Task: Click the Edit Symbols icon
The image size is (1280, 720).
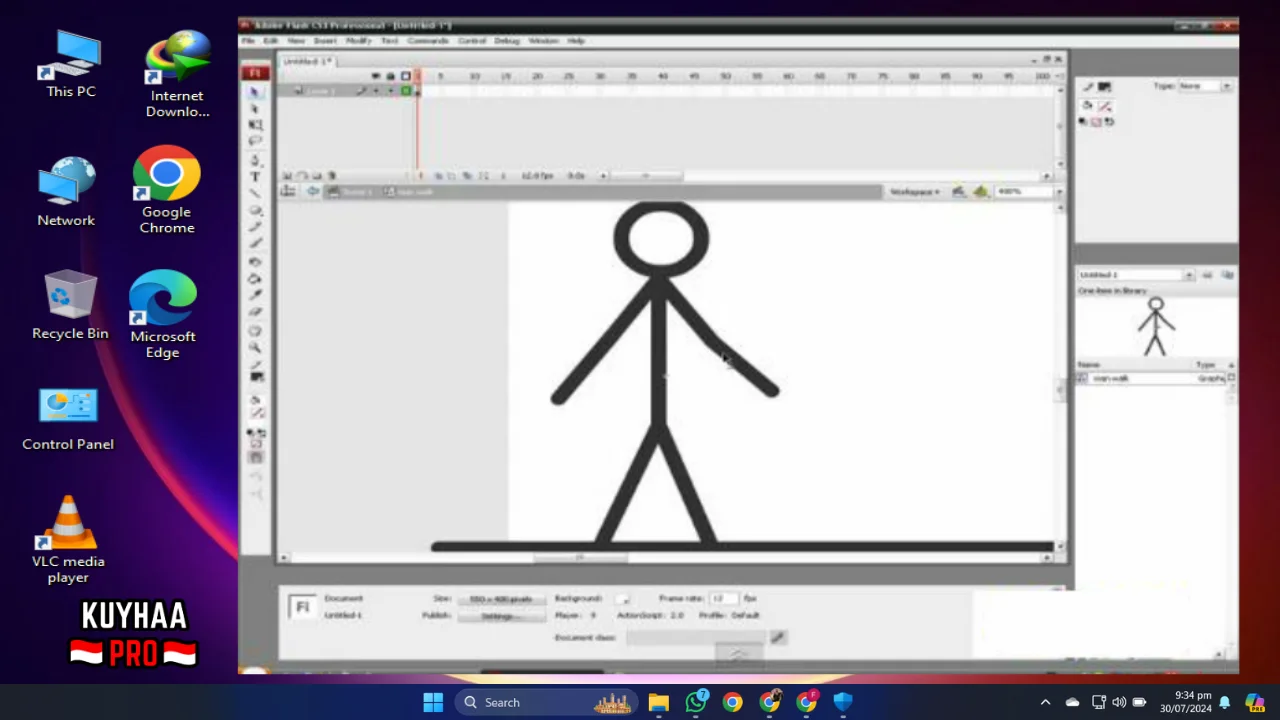Action: (981, 191)
